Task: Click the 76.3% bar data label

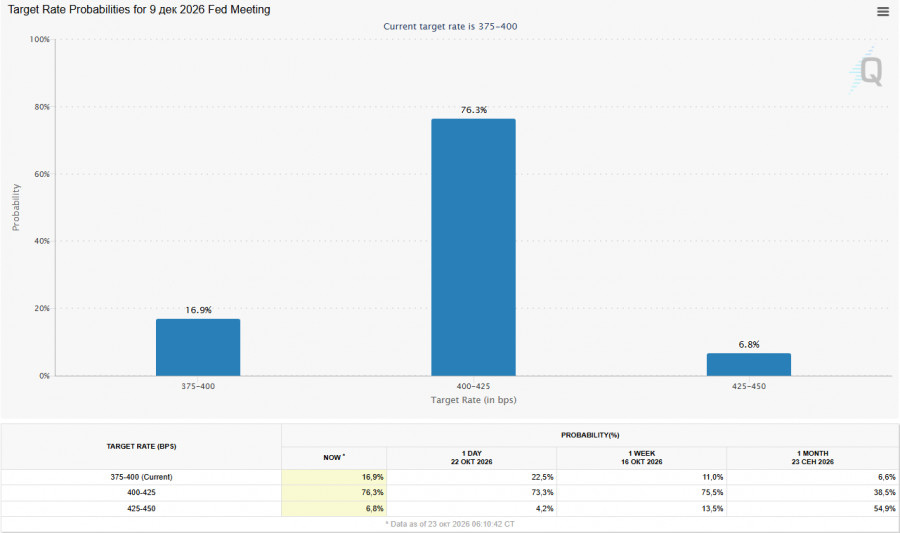Action: (x=474, y=110)
